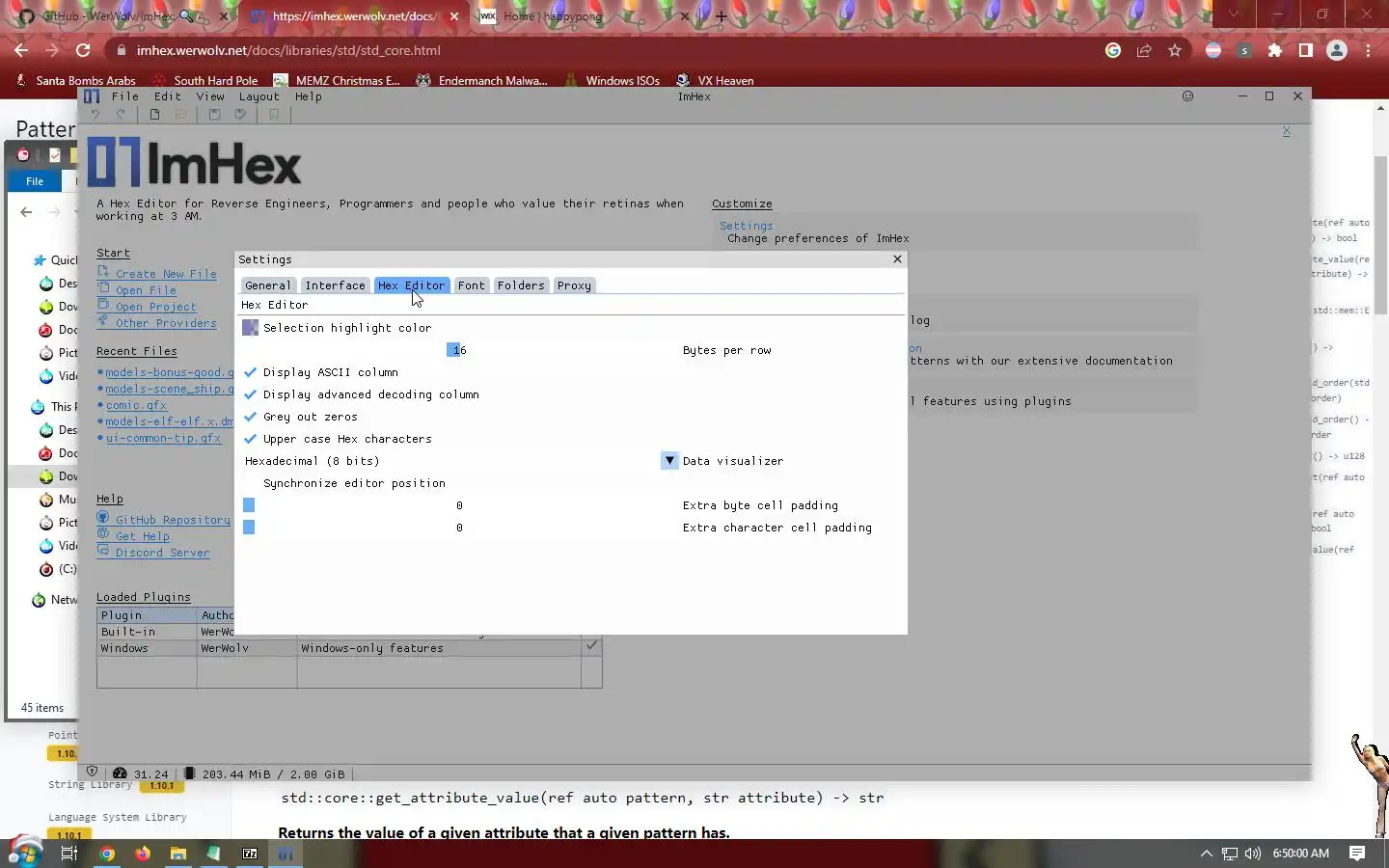Click the save-as icon in ImHex toolbar
Viewport: 1389px width, 868px height.
click(240, 114)
